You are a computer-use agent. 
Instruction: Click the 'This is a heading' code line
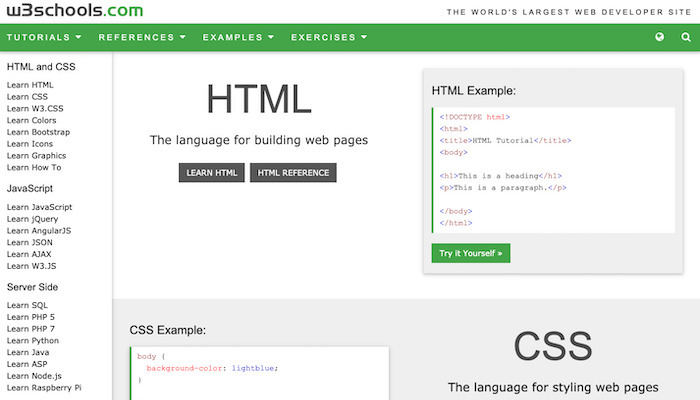click(x=500, y=176)
